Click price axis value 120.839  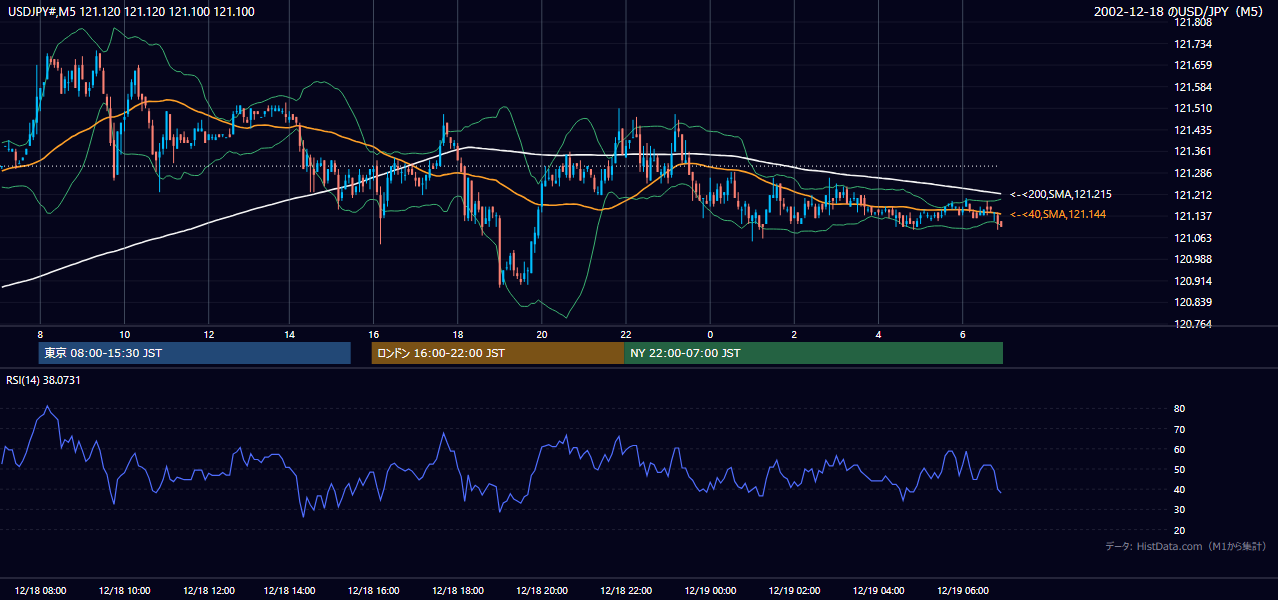[x=1194, y=302]
